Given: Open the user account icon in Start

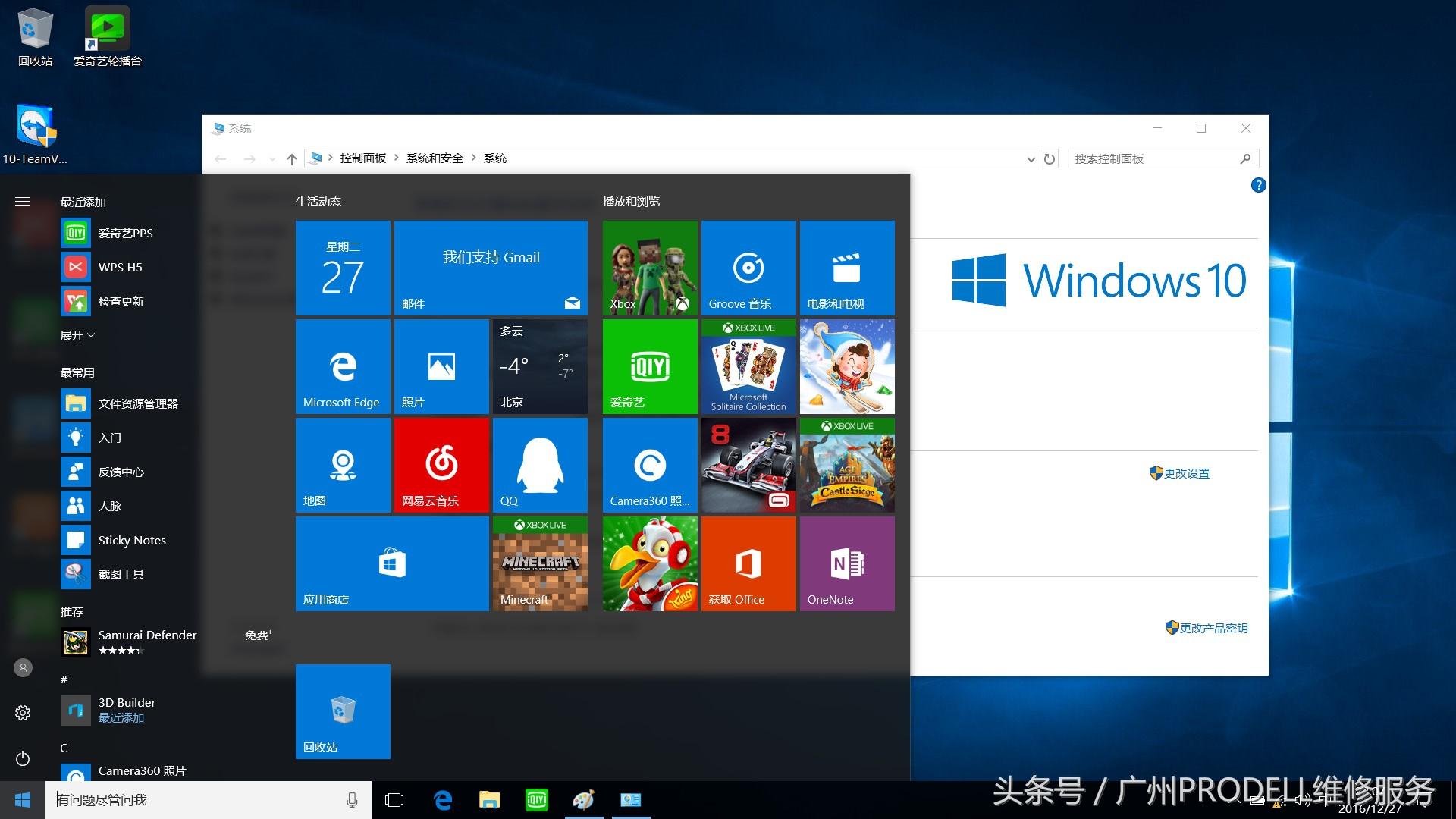Looking at the screenshot, I should pyautogui.click(x=23, y=667).
